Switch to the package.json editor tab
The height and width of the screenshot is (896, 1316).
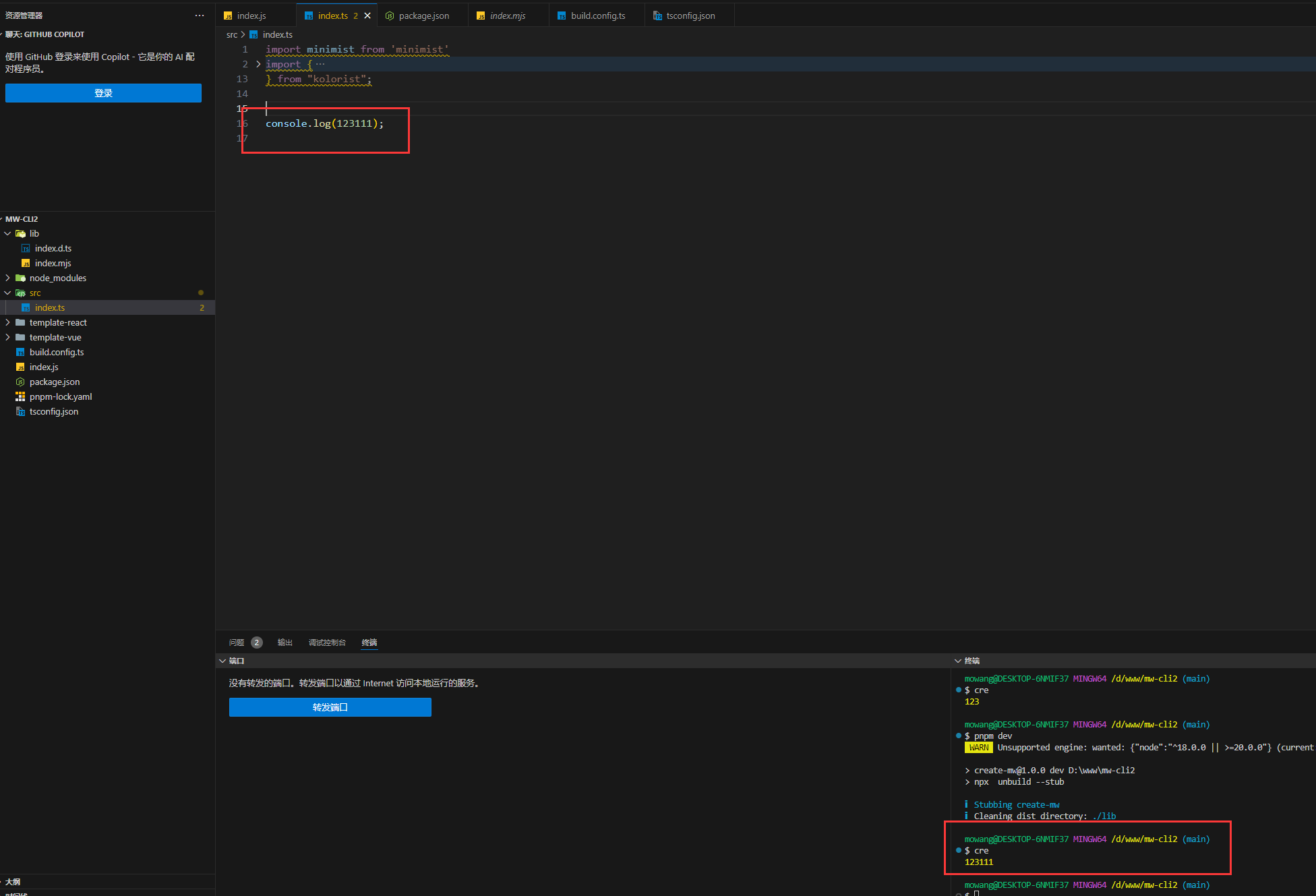pyautogui.click(x=423, y=16)
